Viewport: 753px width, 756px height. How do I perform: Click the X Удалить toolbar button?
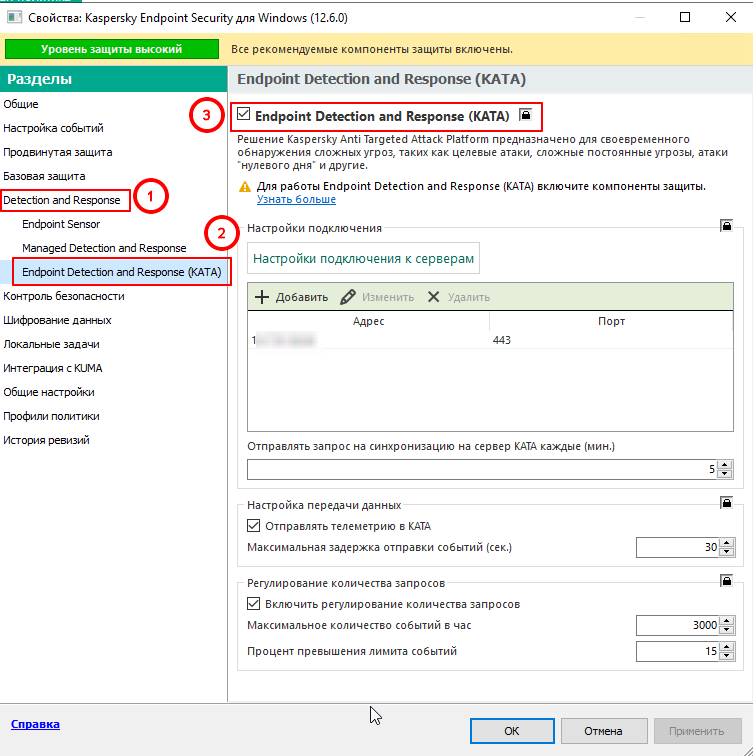tap(458, 297)
